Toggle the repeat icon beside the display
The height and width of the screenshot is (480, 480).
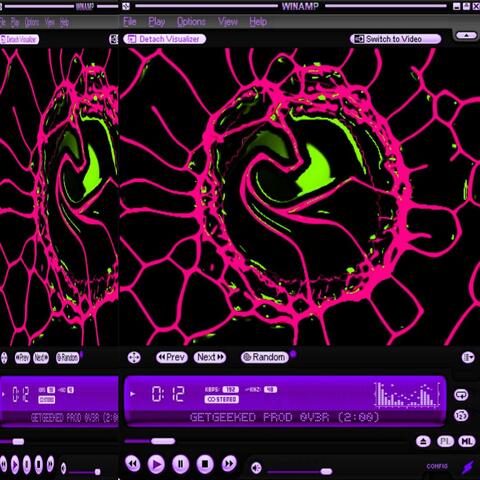click(461, 395)
